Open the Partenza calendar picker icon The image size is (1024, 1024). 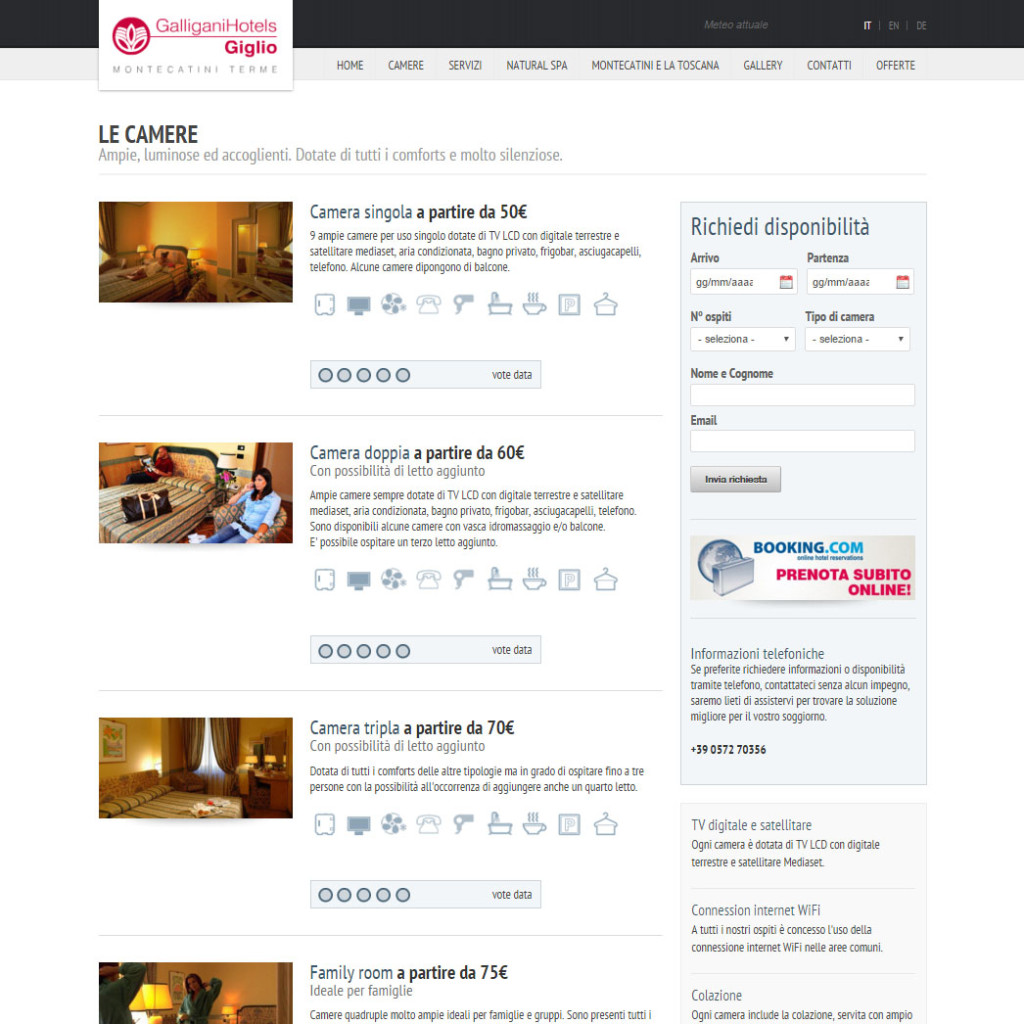pos(902,282)
